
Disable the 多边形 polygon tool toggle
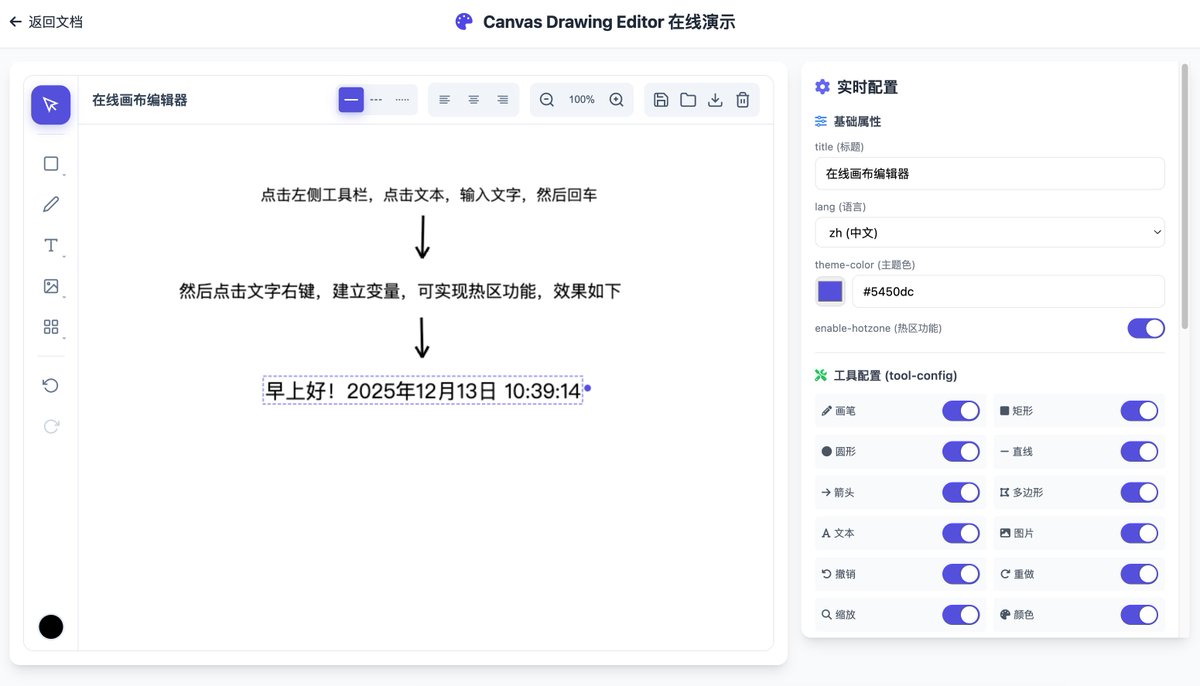1139,492
